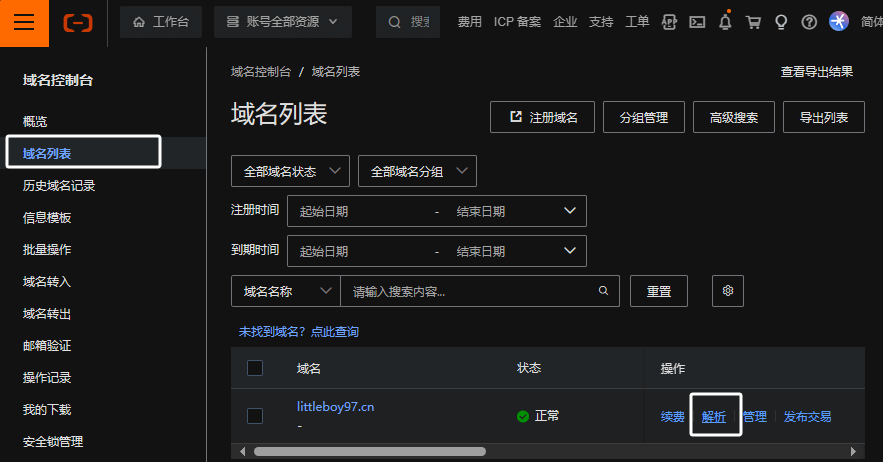Click 续费 for littleboy97.cn
The height and width of the screenshot is (462, 883).
(x=672, y=416)
